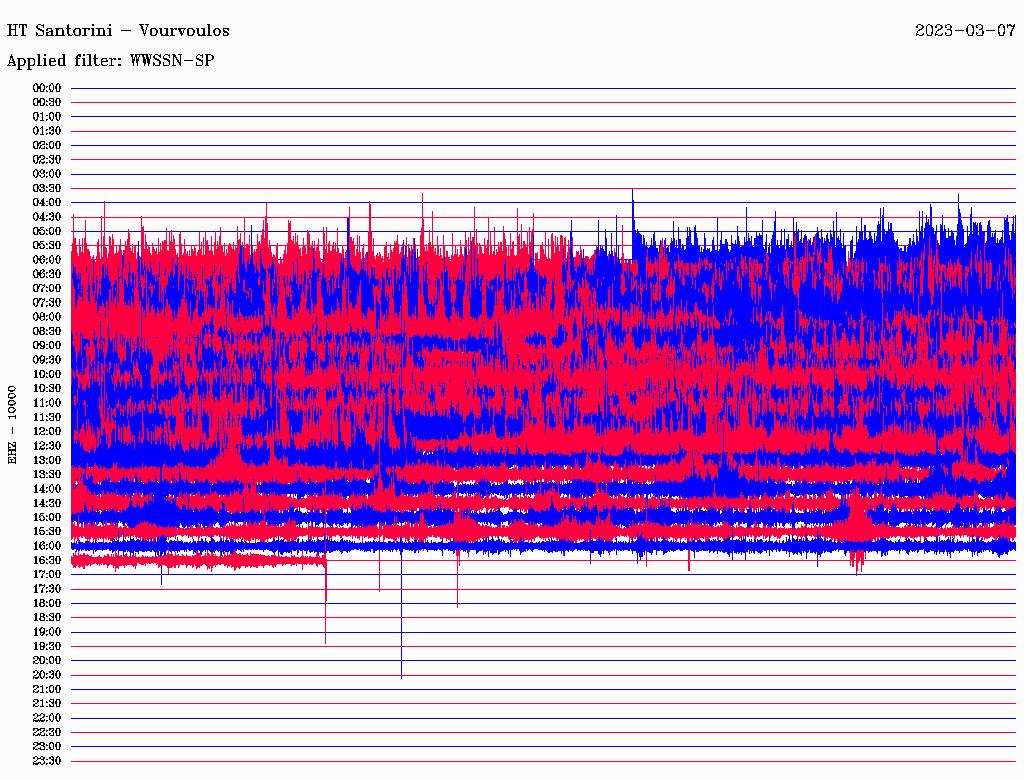Click the 10:00 time marker
The width and height of the screenshot is (1024, 780).
(47, 374)
